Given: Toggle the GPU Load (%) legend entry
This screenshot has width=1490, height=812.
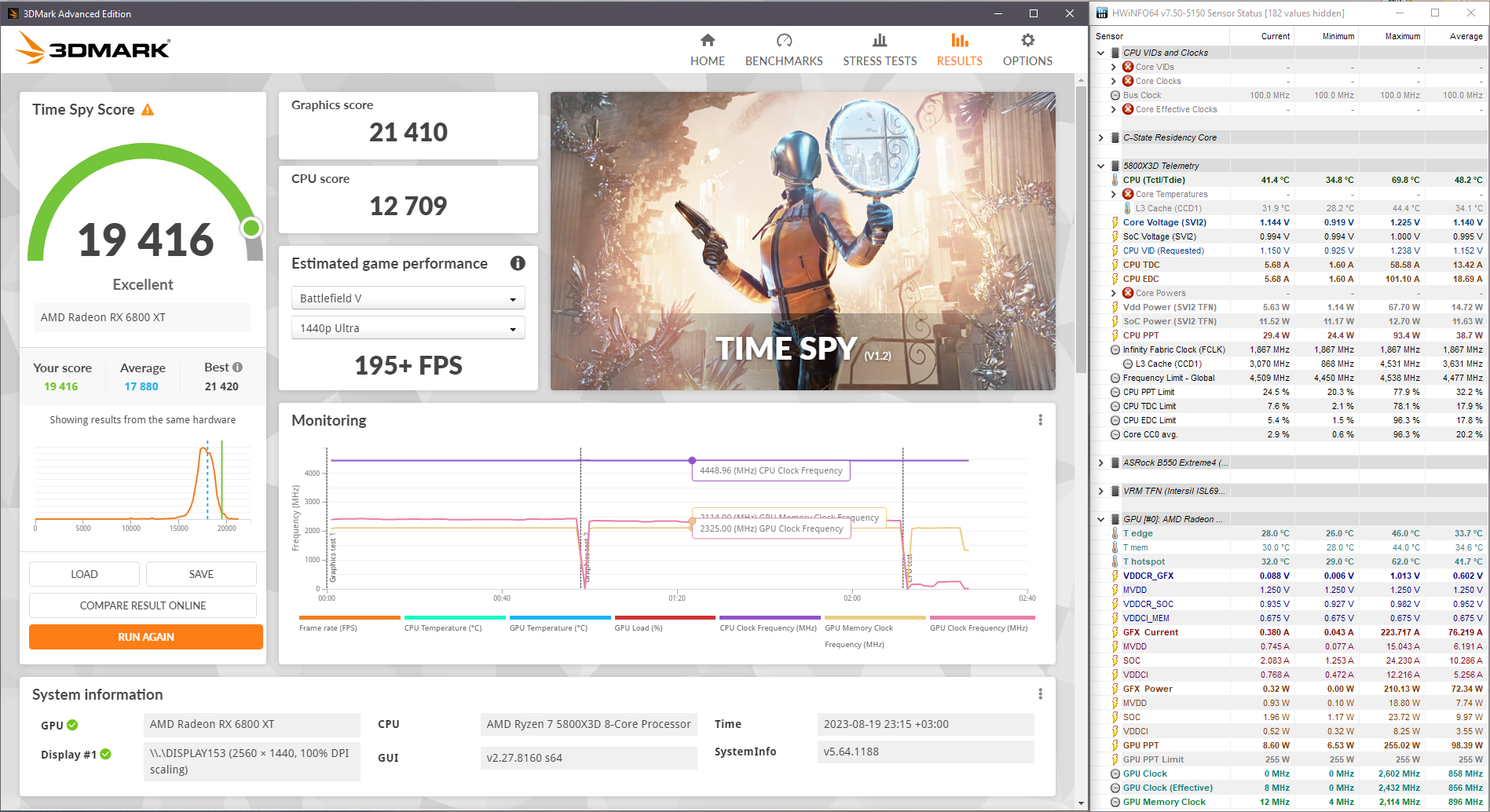Looking at the screenshot, I should pyautogui.click(x=665, y=624).
